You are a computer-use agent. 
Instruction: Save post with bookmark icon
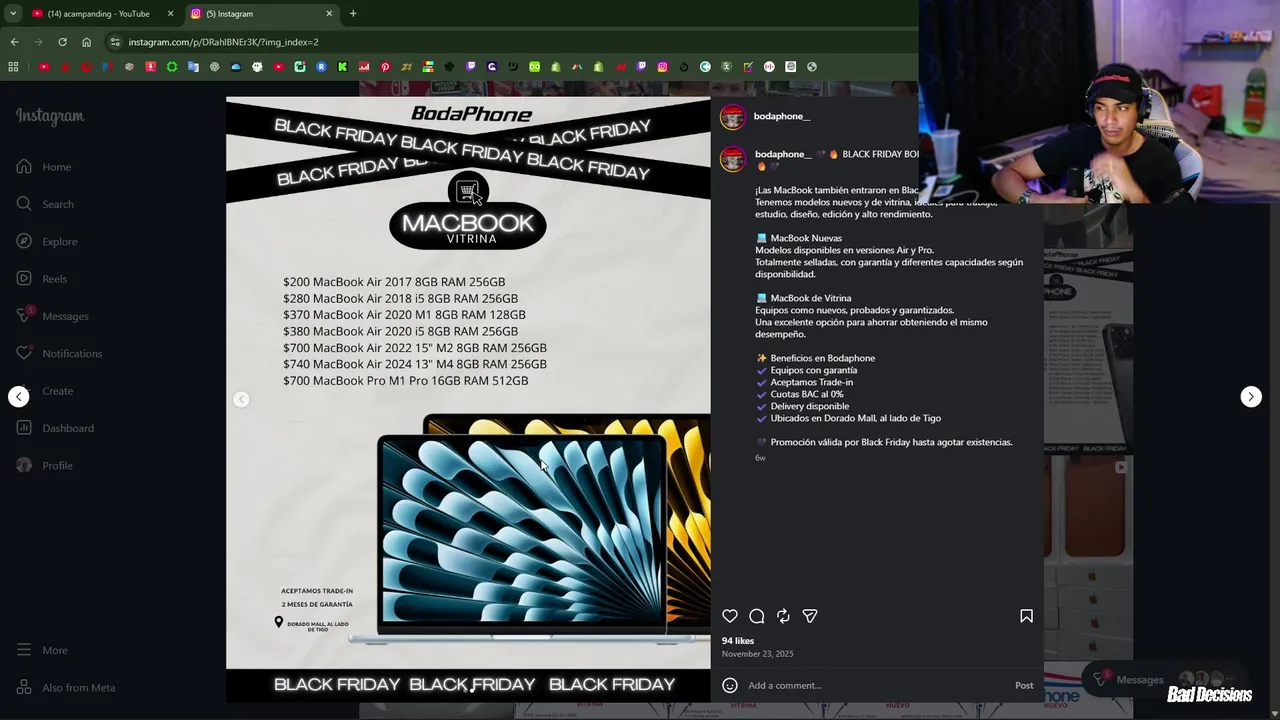[1026, 616]
